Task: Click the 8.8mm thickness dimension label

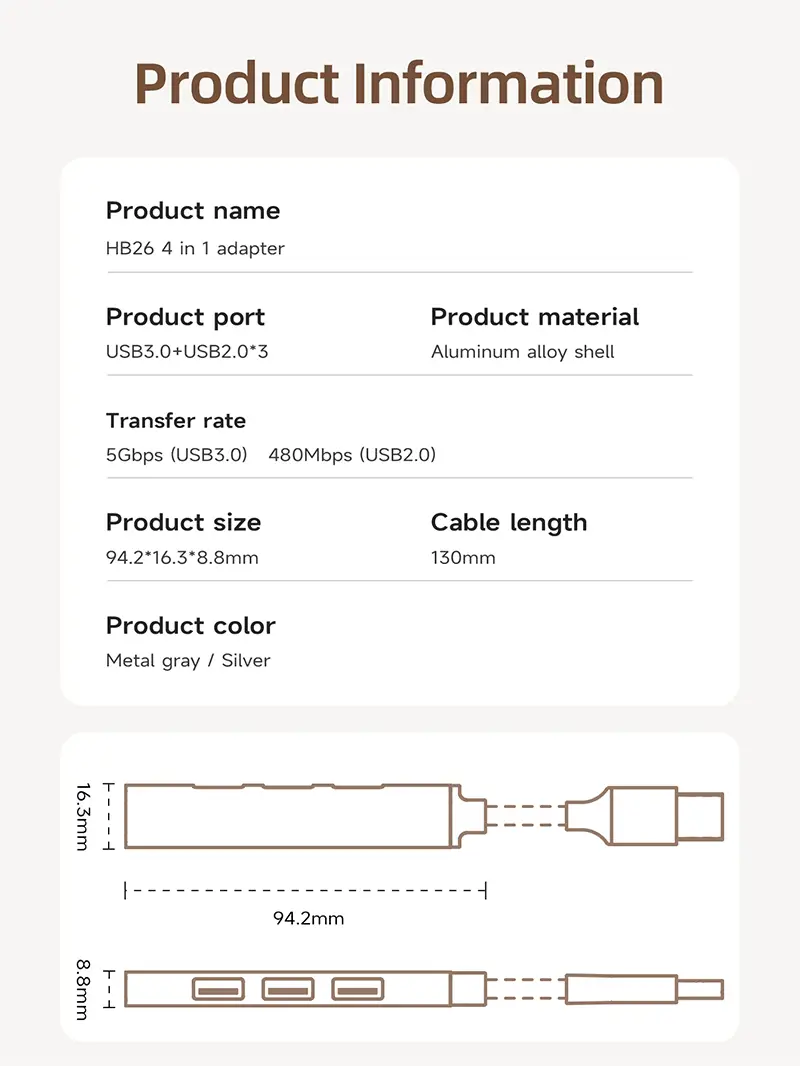Action: click(82, 989)
